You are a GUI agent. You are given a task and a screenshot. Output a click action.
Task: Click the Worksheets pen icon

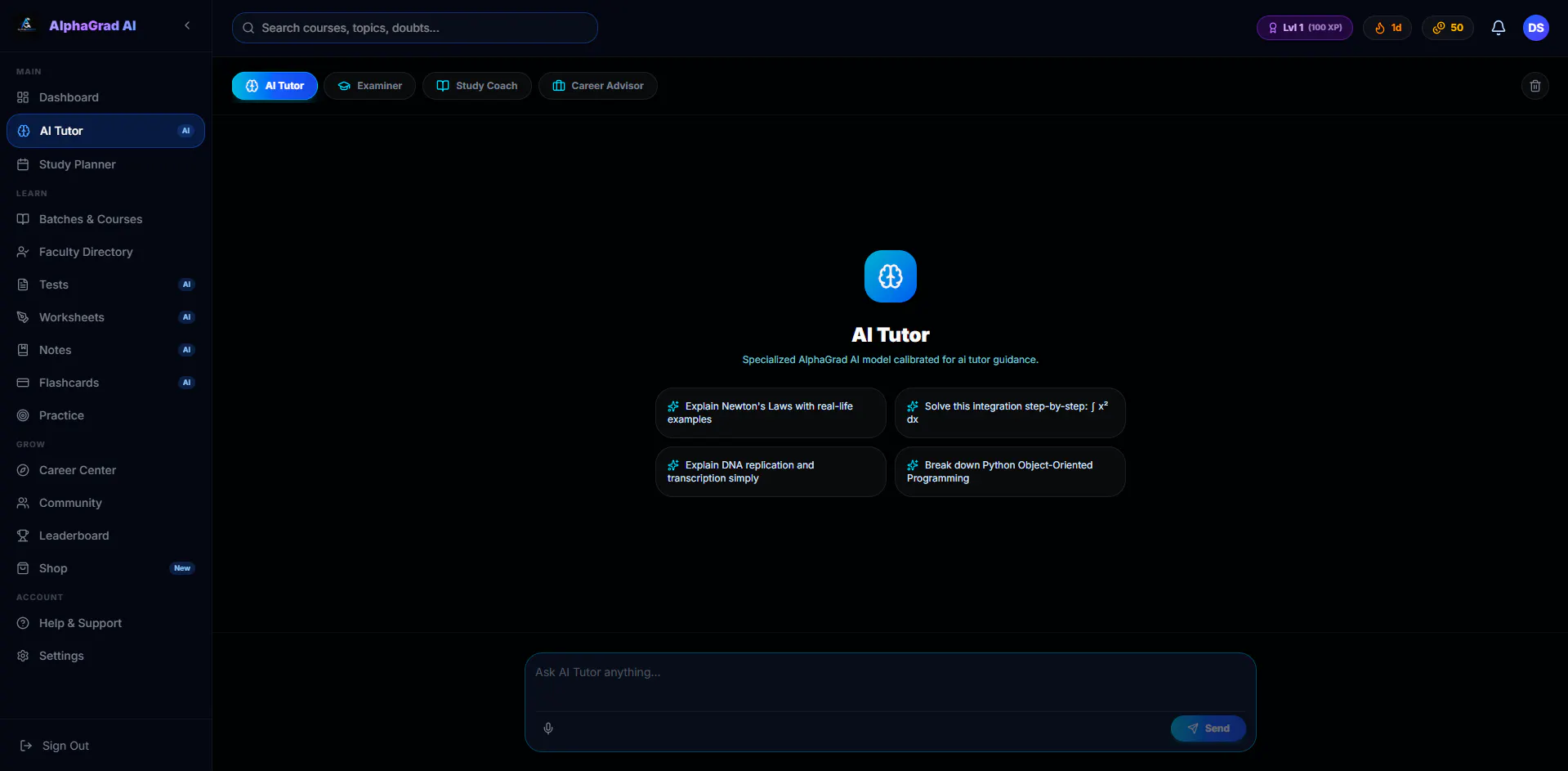tap(23, 317)
